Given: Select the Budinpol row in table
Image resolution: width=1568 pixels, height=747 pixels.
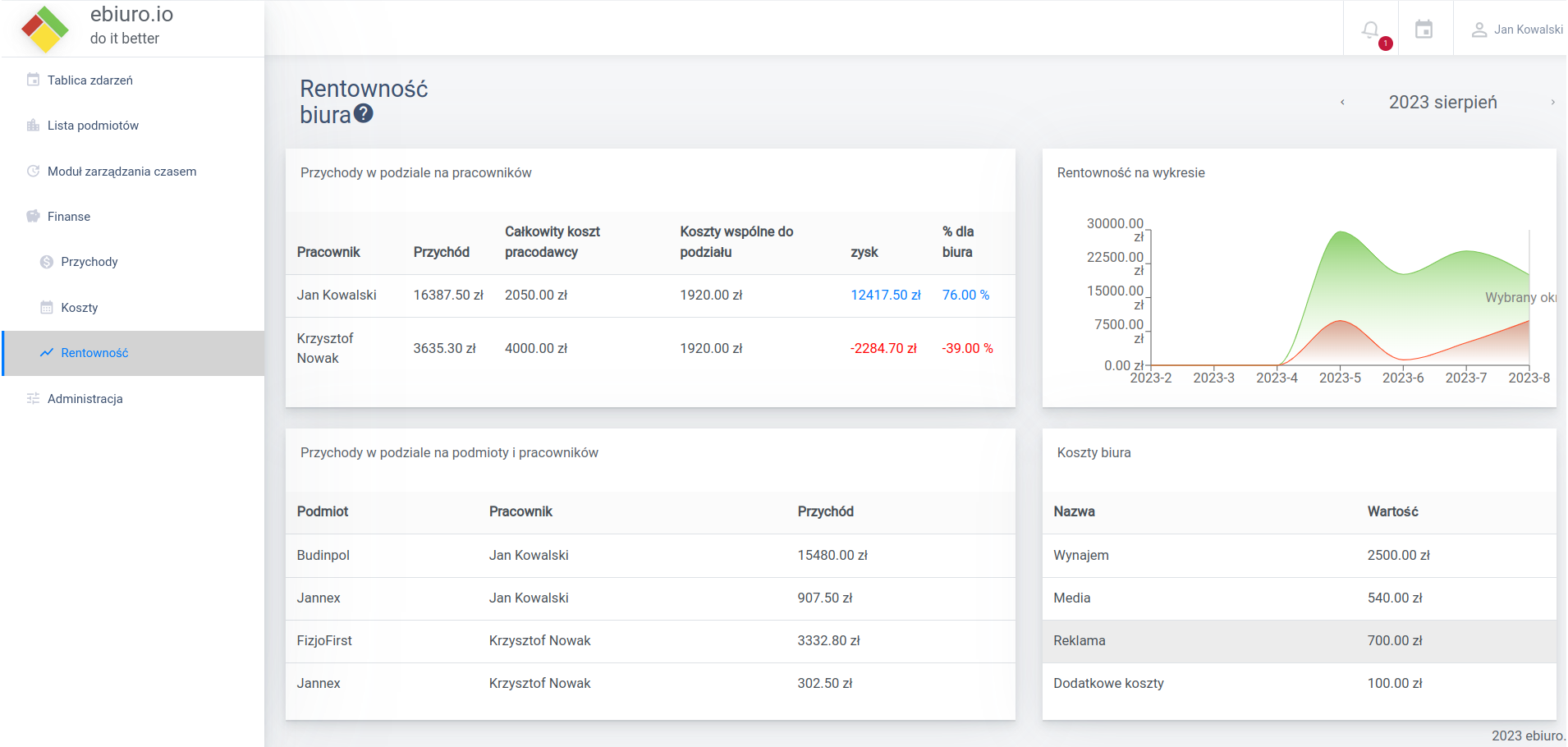Looking at the screenshot, I should [323, 556].
